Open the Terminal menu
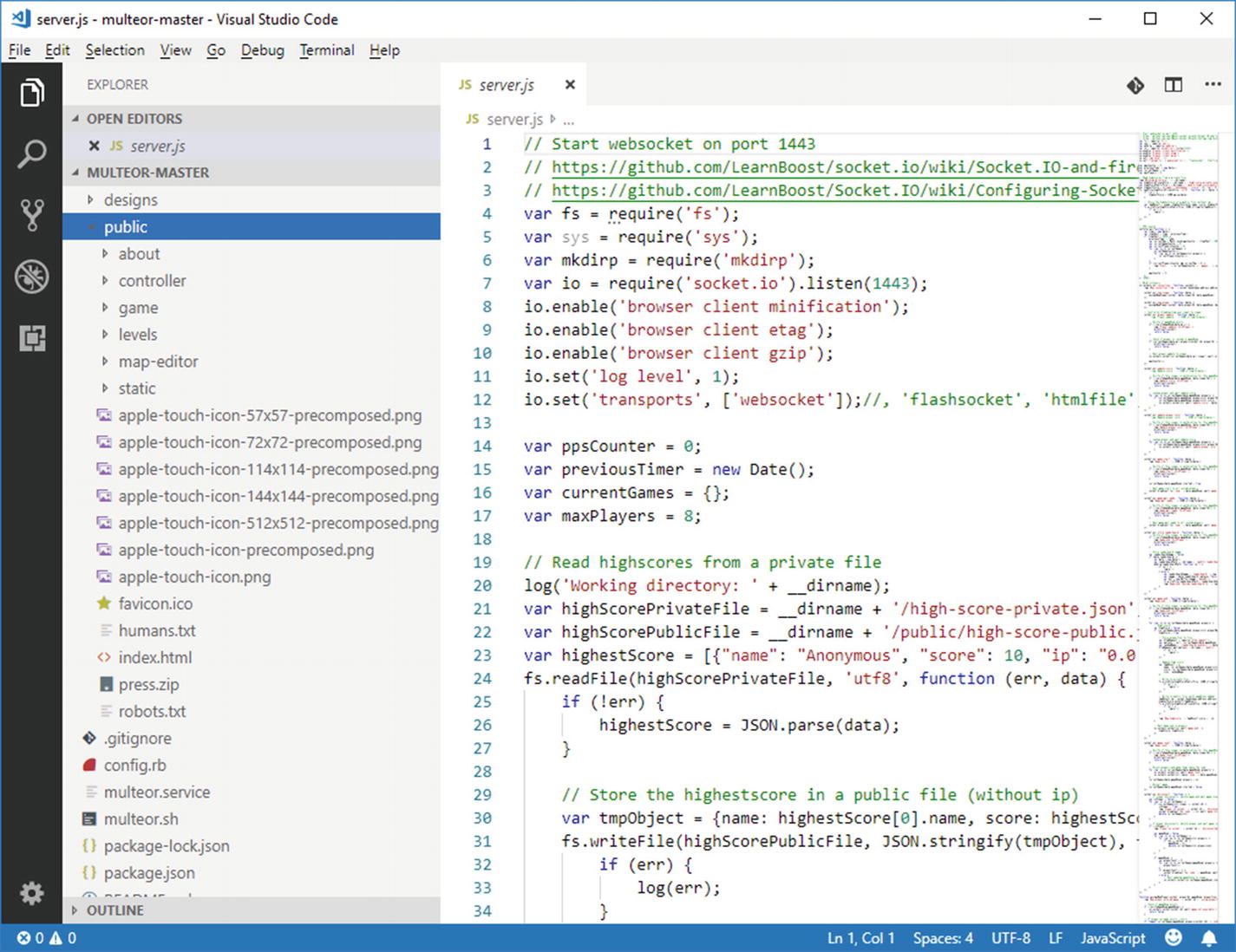This screenshot has width=1236, height=952. pos(327,50)
